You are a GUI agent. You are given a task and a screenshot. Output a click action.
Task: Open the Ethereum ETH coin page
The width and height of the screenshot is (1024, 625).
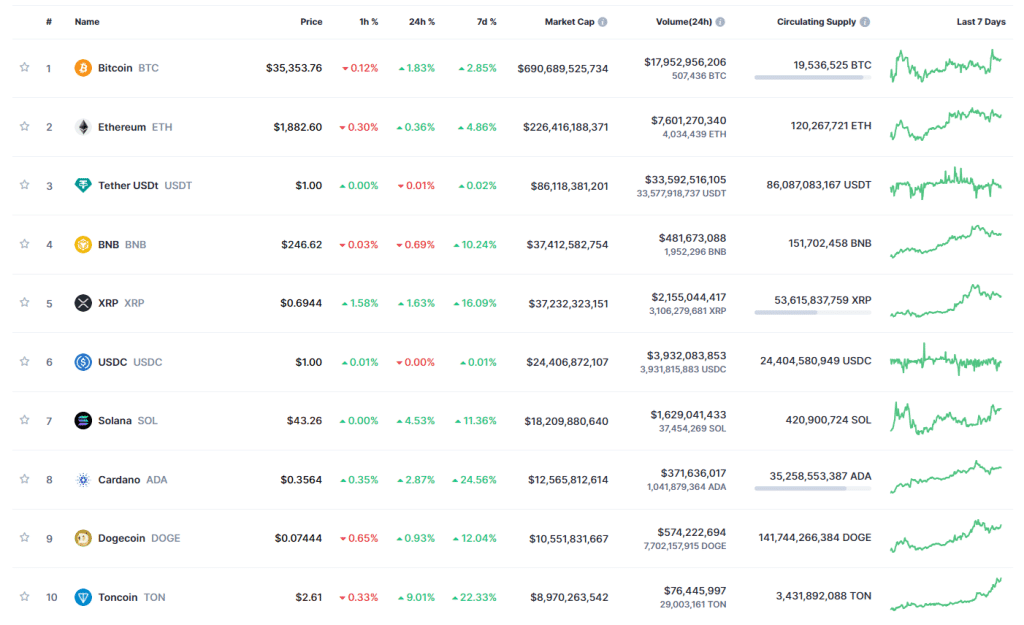(x=135, y=127)
